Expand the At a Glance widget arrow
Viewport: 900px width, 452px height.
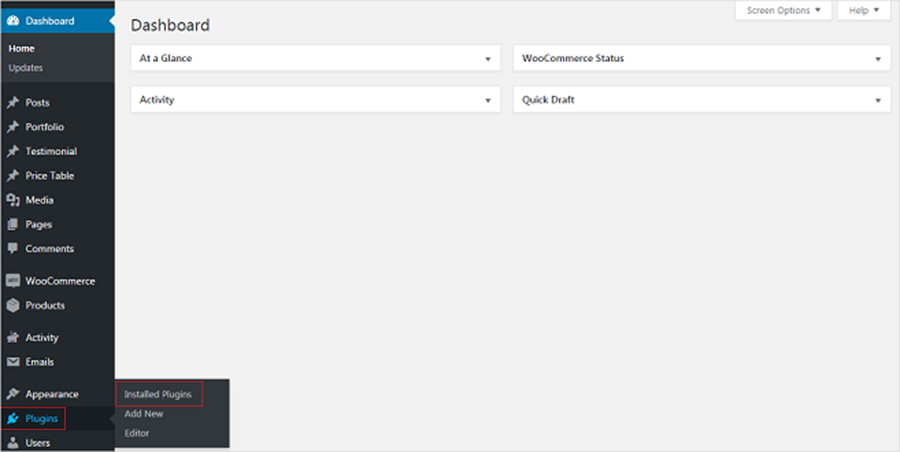488,59
